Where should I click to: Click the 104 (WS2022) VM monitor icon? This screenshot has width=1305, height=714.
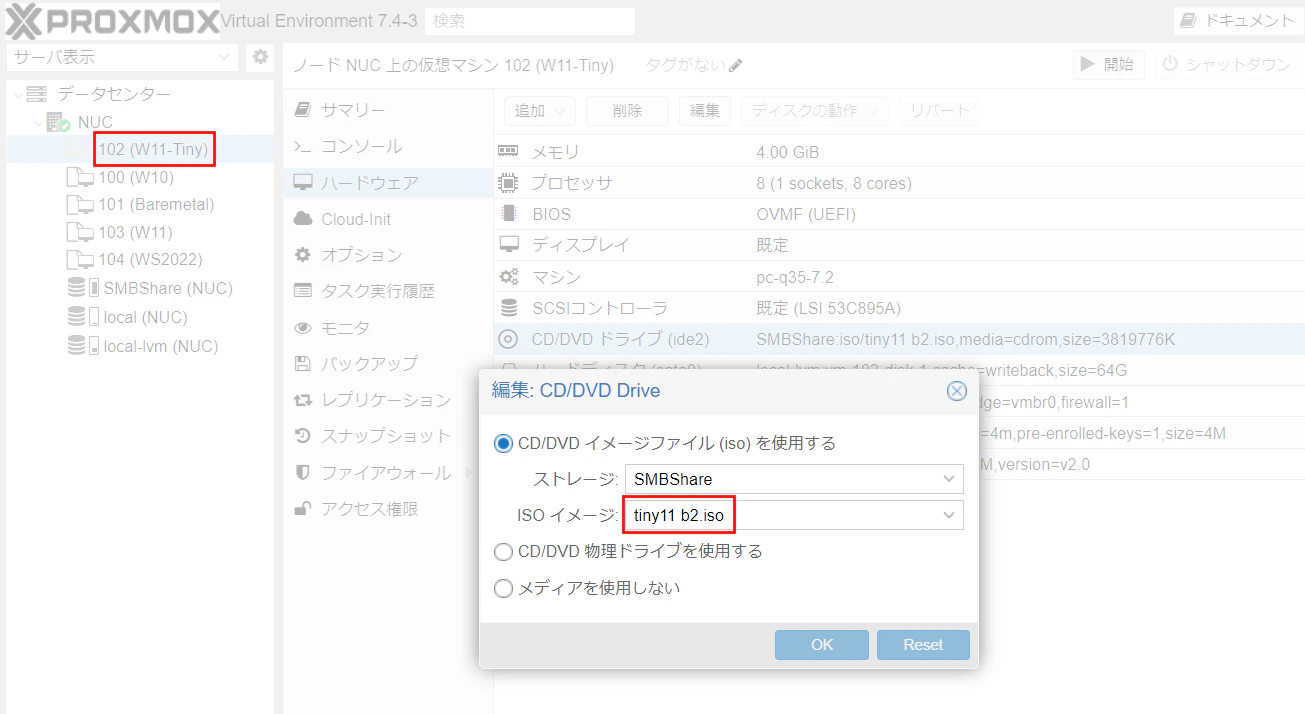pyautogui.click(x=80, y=259)
